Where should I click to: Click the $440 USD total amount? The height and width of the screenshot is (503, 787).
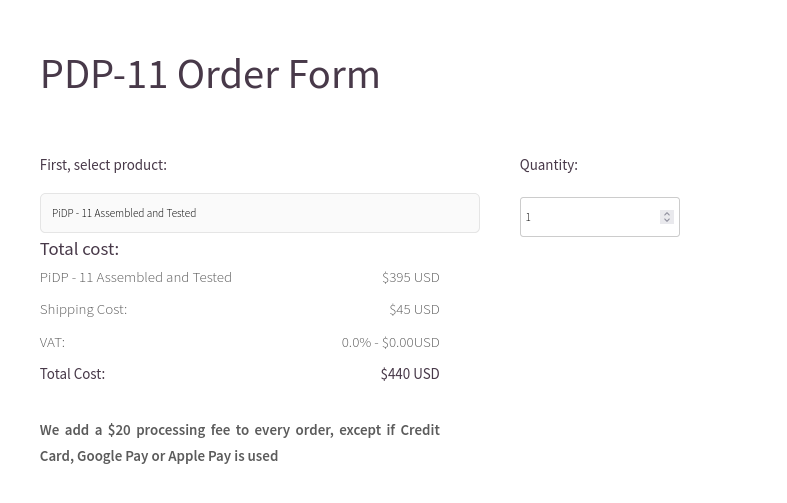coord(410,374)
